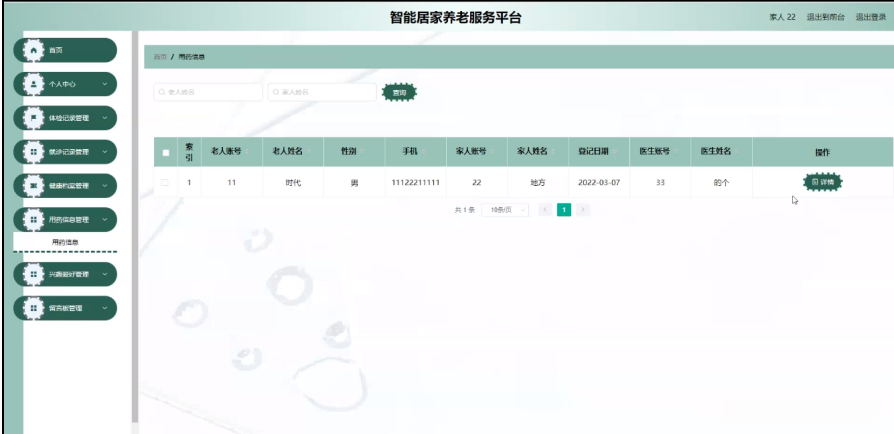Click search icon in 老人姓名 field
This screenshot has width=894, height=434.
[x=162, y=92]
